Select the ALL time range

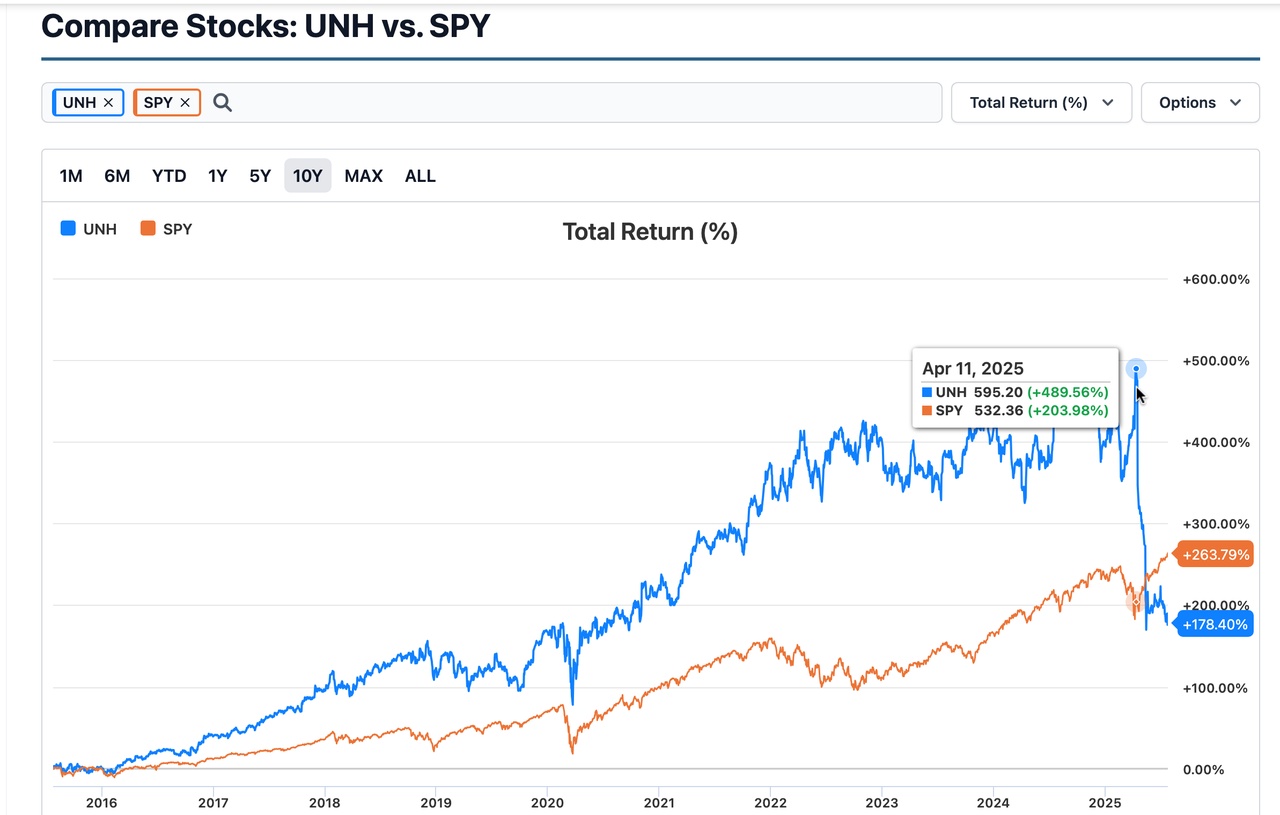click(x=420, y=176)
